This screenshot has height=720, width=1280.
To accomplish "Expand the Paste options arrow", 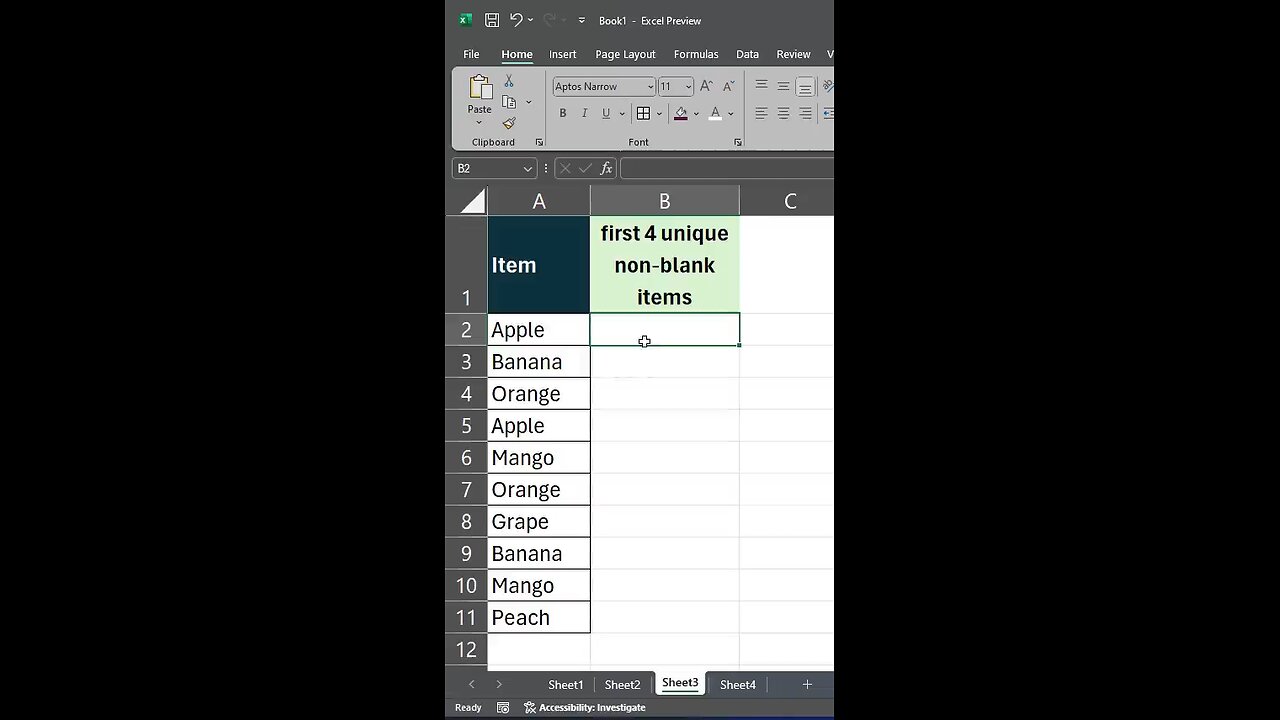I will [x=480, y=122].
